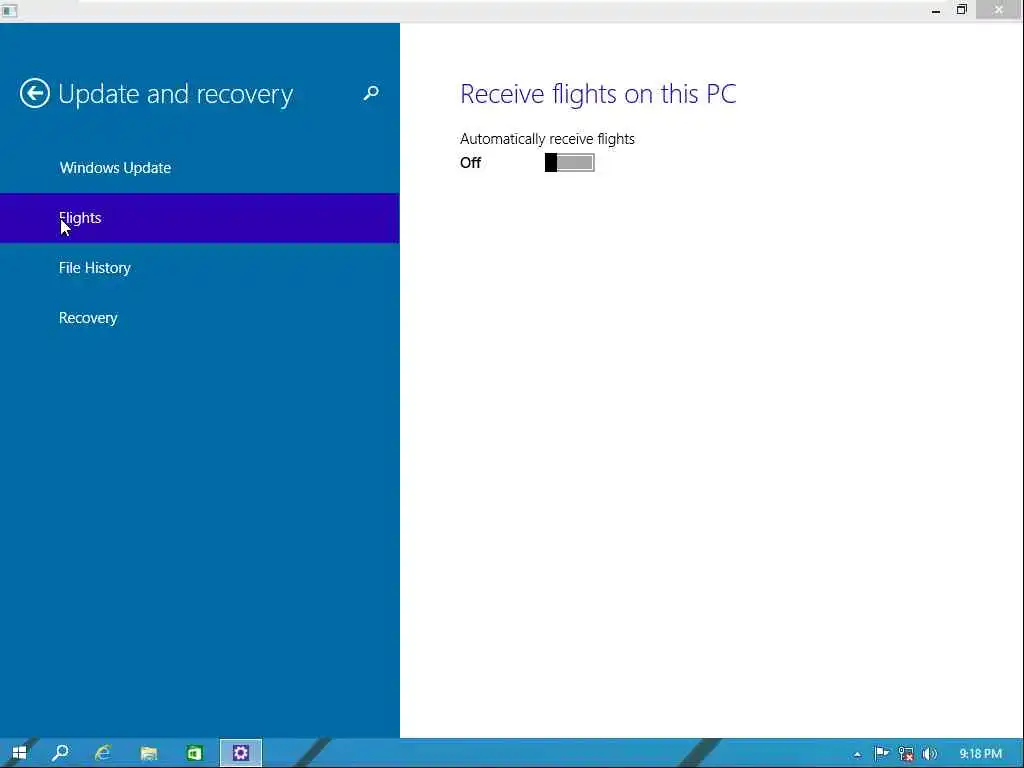Open the Store app on the taskbar
Viewport: 1024px width, 768px height.
[195, 753]
